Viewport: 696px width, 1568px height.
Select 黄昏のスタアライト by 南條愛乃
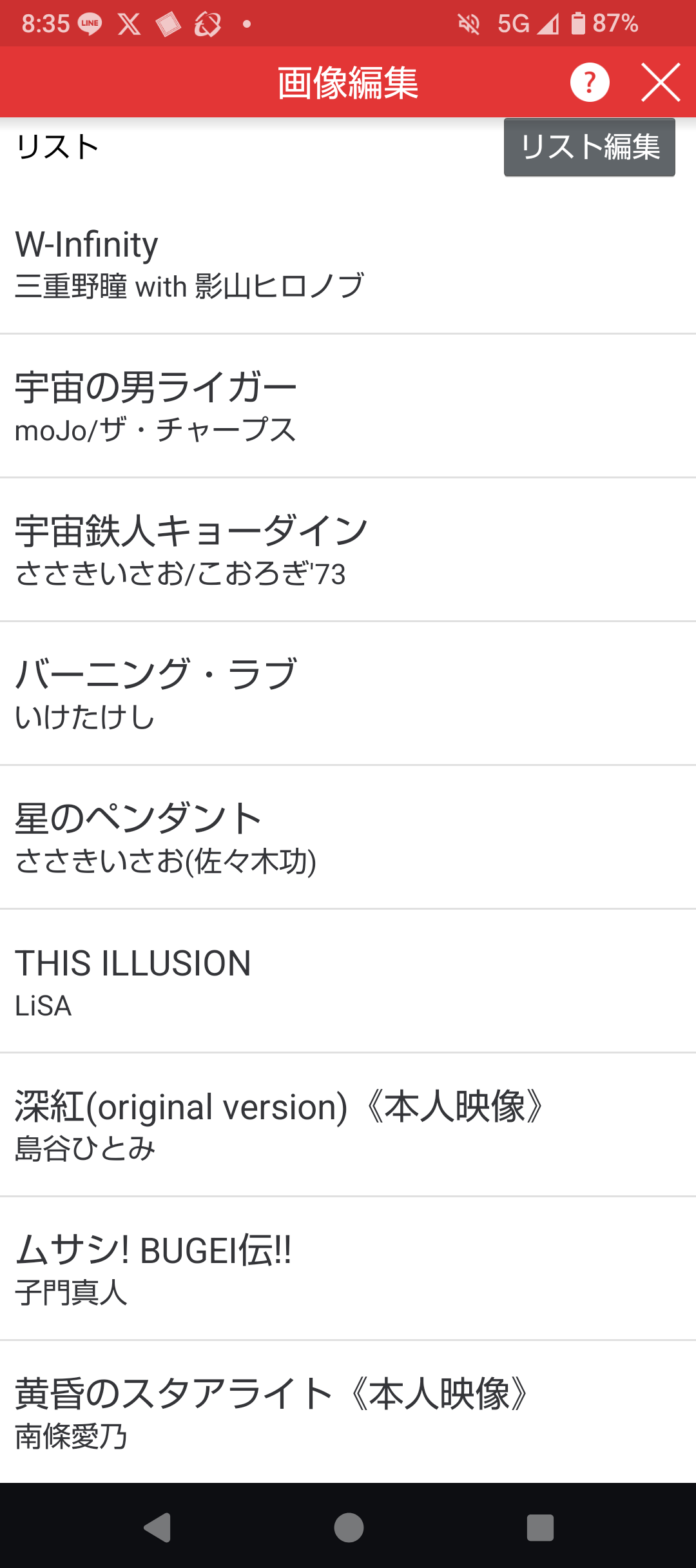pos(348,1412)
